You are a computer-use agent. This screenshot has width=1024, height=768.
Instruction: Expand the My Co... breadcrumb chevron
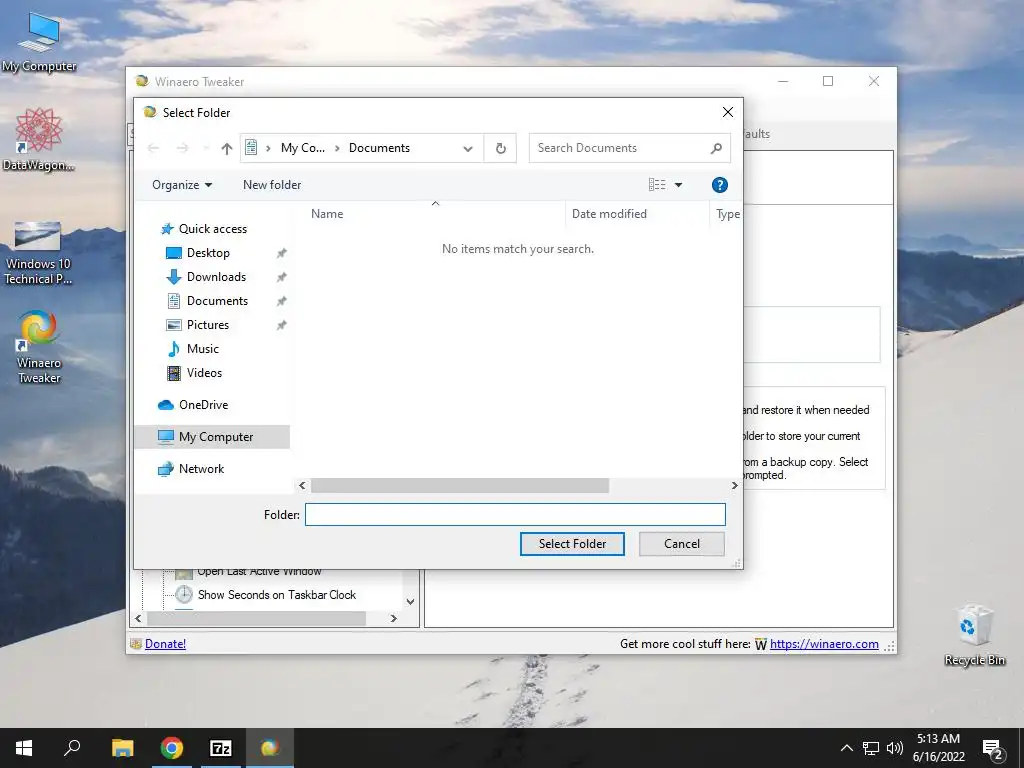pyautogui.click(x=337, y=148)
